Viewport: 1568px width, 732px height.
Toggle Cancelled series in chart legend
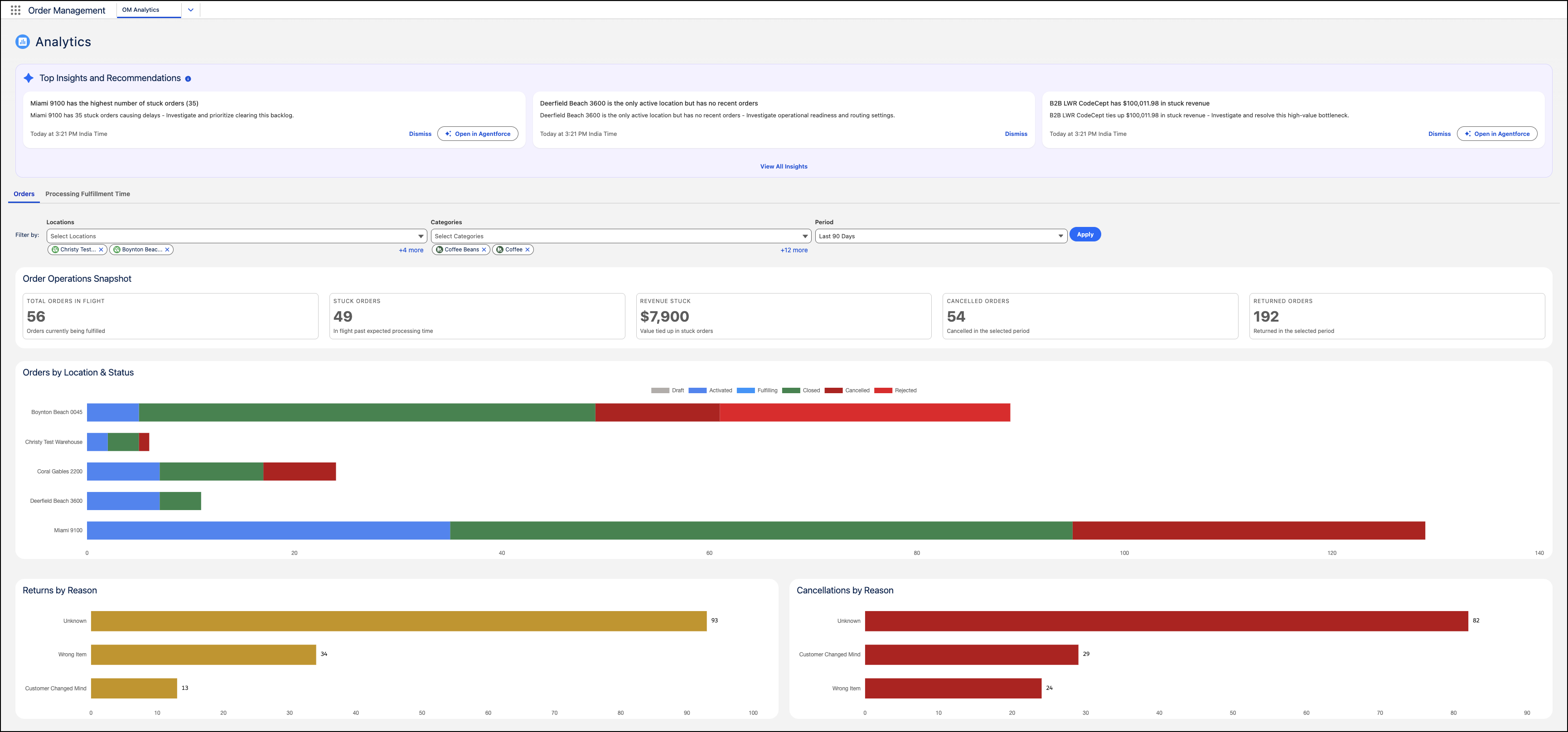point(847,390)
